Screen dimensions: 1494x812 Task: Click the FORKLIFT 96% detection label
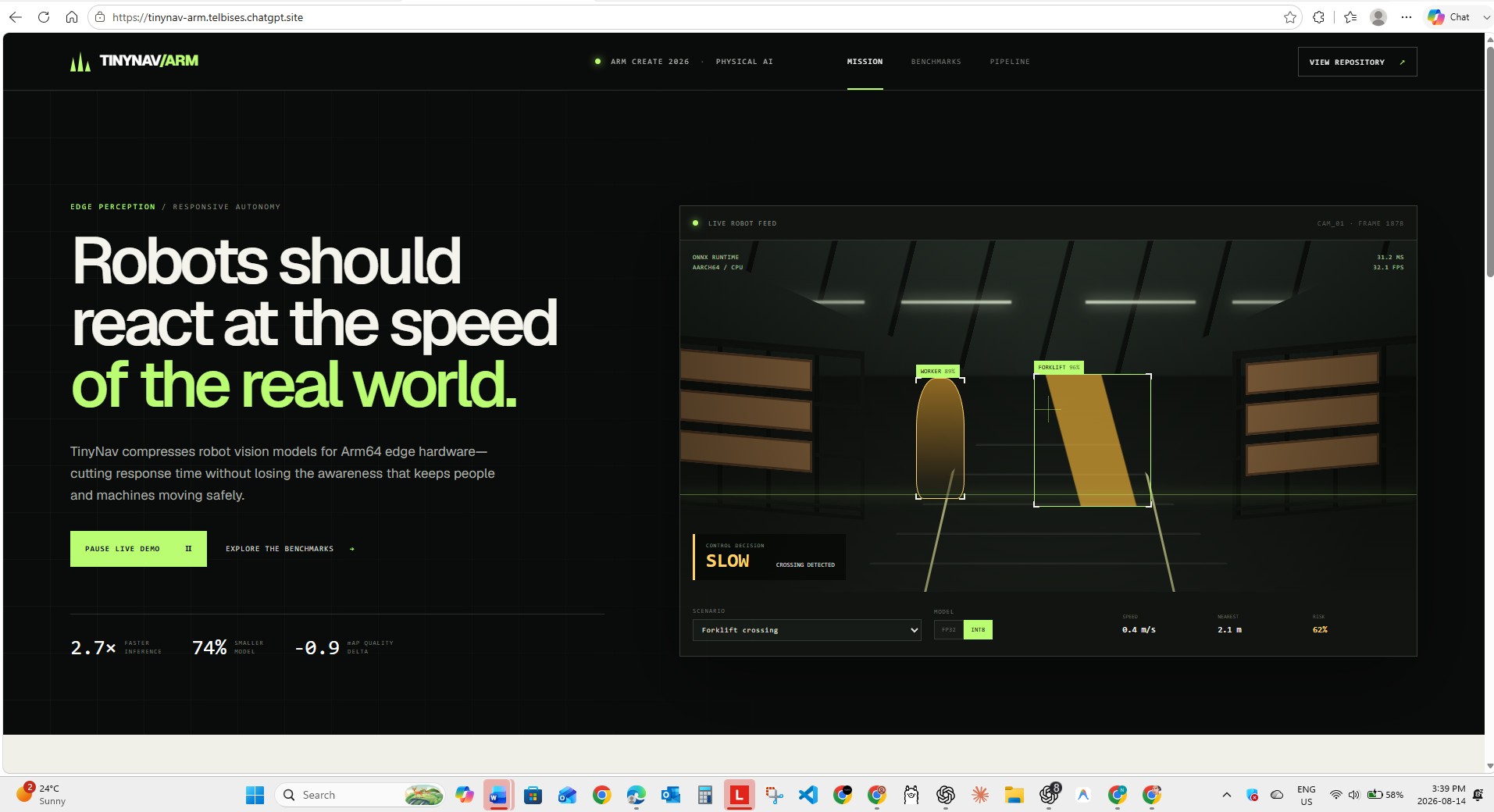point(1058,367)
